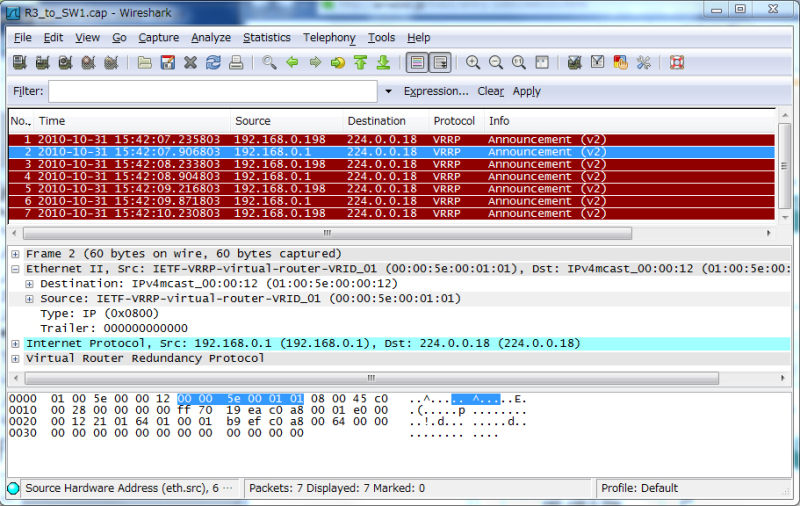Click the expert info LED in status bar
800x506 pixels.
click(x=13, y=488)
